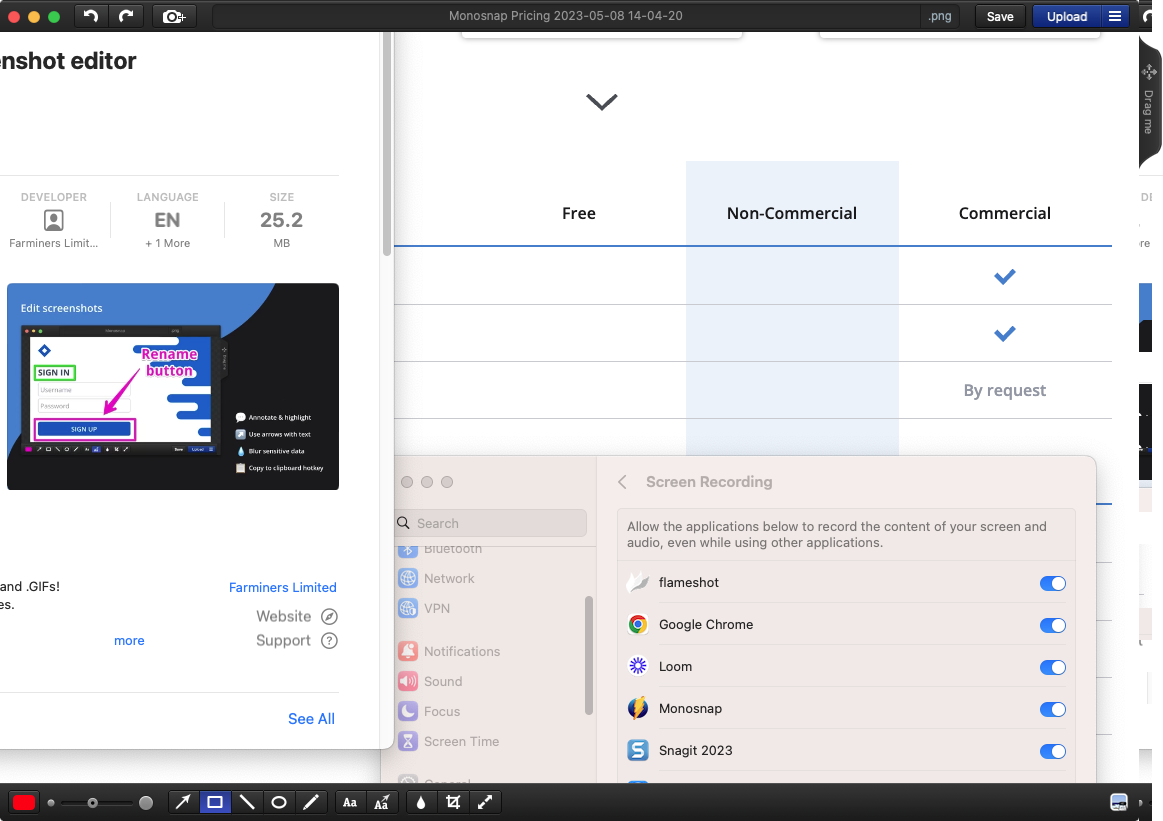Select the Line drawing tool
1163x821 pixels.
coord(247,802)
